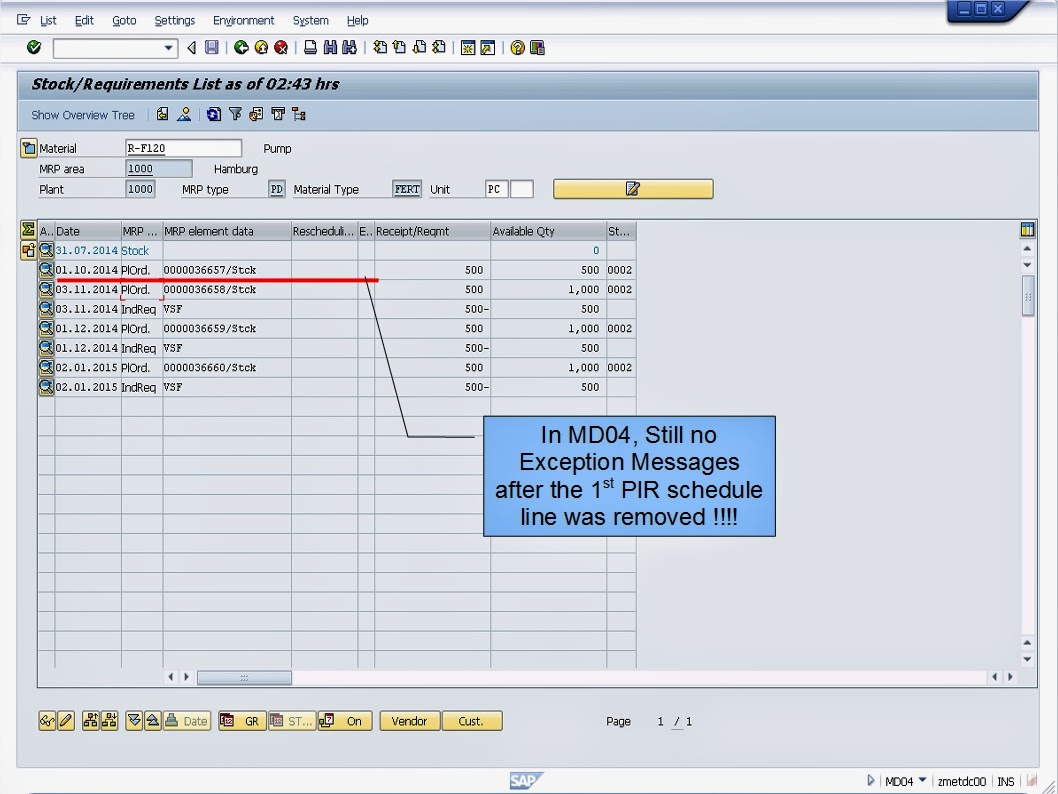Viewport: 1058px width, 794px height.
Task: Go to the Next Page icon
Action: point(419,47)
